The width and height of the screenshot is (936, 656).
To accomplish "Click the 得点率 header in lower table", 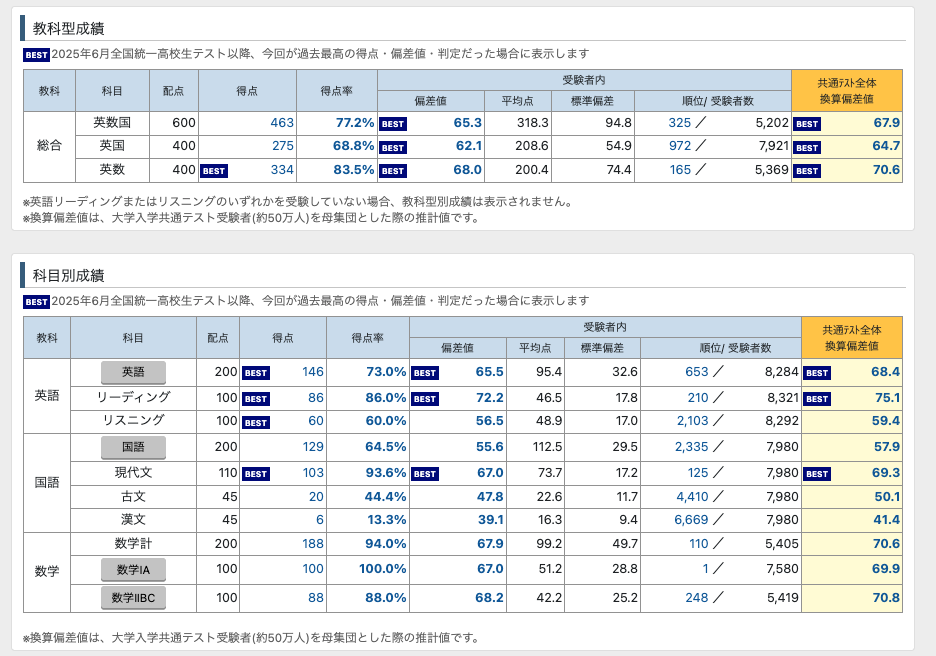I will tap(368, 338).
